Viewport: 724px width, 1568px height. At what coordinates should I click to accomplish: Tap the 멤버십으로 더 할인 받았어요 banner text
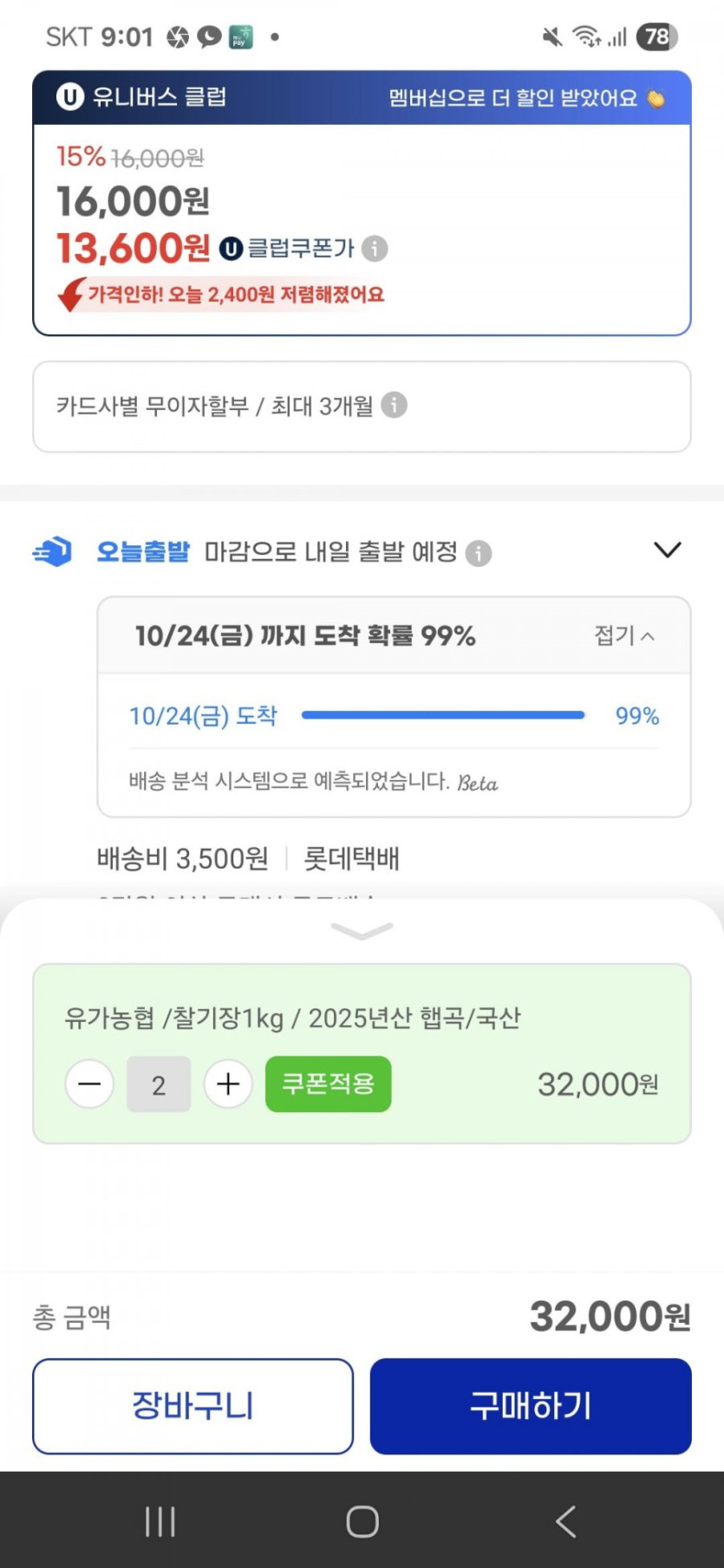[513, 98]
